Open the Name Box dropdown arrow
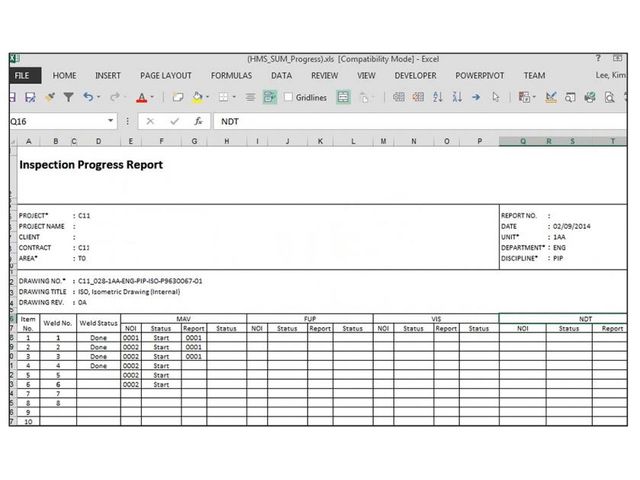 (x=111, y=121)
